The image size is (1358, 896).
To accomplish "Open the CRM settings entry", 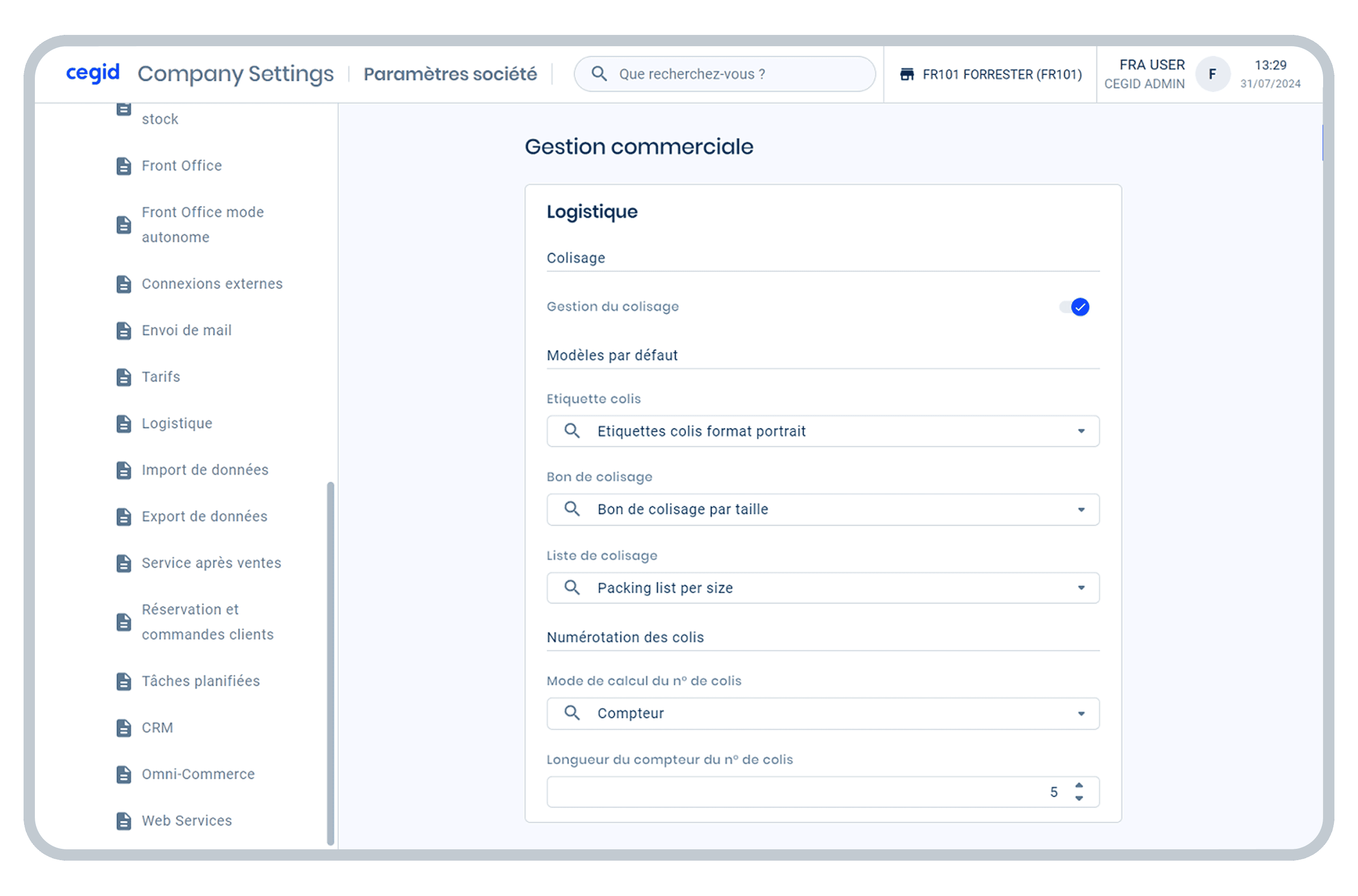I will (157, 729).
